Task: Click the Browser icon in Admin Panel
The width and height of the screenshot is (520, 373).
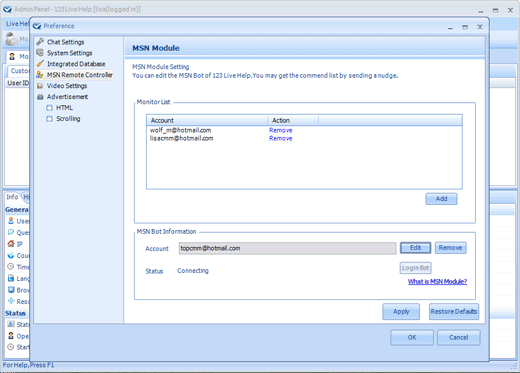Action: pos(11,290)
